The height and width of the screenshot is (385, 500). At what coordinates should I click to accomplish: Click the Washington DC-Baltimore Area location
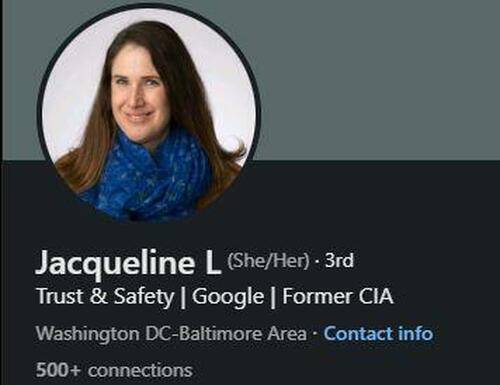click(171, 333)
